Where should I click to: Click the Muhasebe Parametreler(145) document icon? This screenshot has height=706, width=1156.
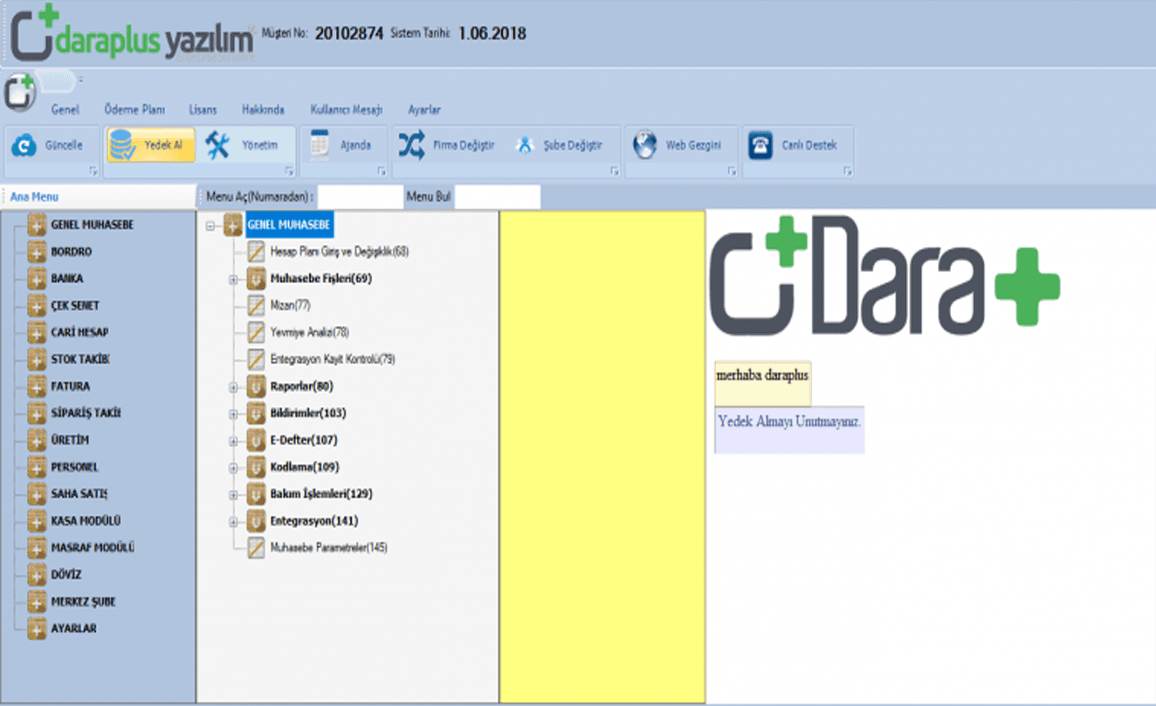click(x=256, y=548)
